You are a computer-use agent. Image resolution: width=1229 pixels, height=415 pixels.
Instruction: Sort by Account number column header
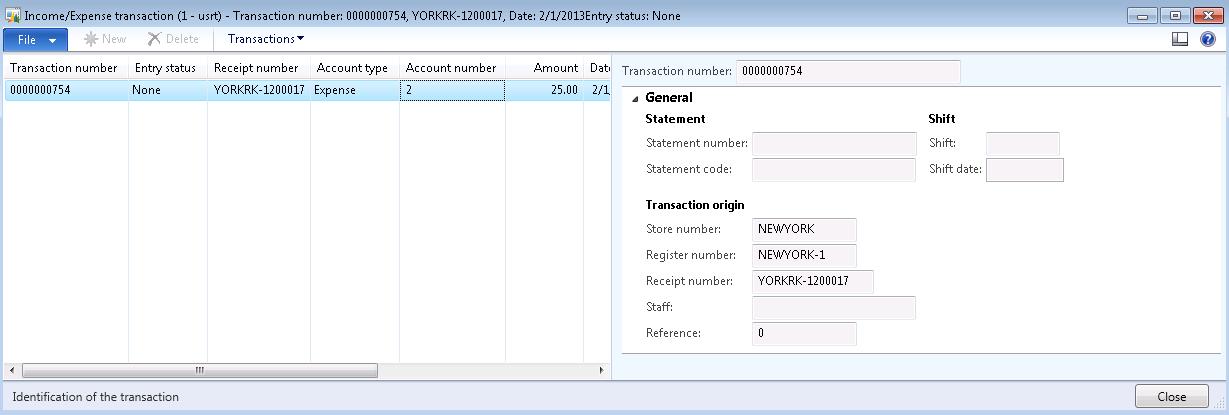click(451, 68)
